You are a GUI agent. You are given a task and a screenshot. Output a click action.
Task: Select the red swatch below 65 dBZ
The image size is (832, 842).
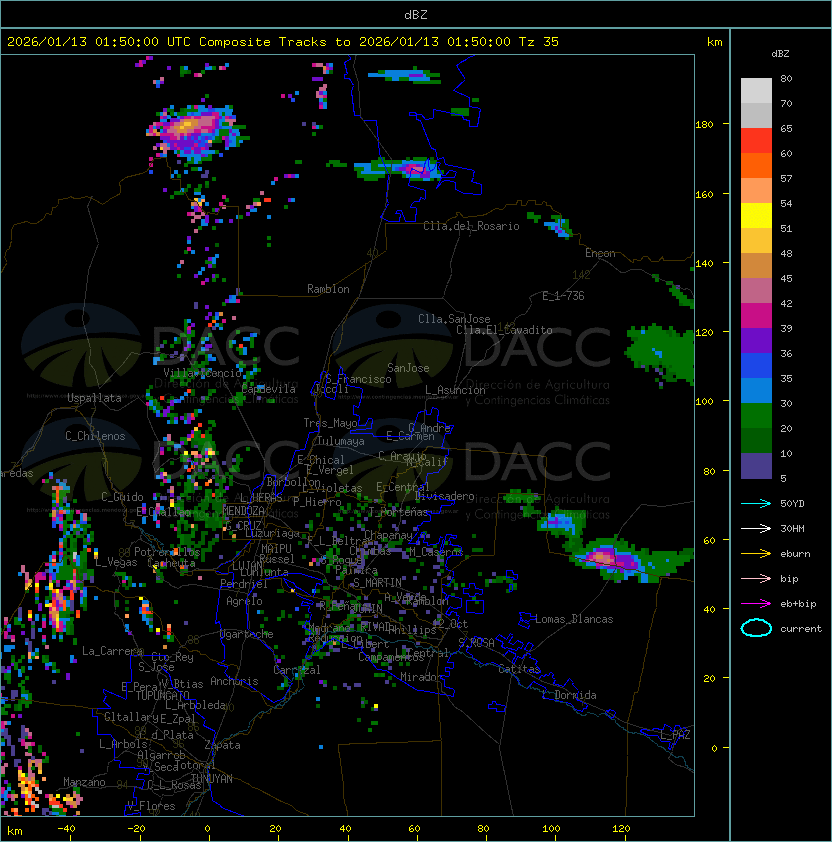(x=756, y=140)
